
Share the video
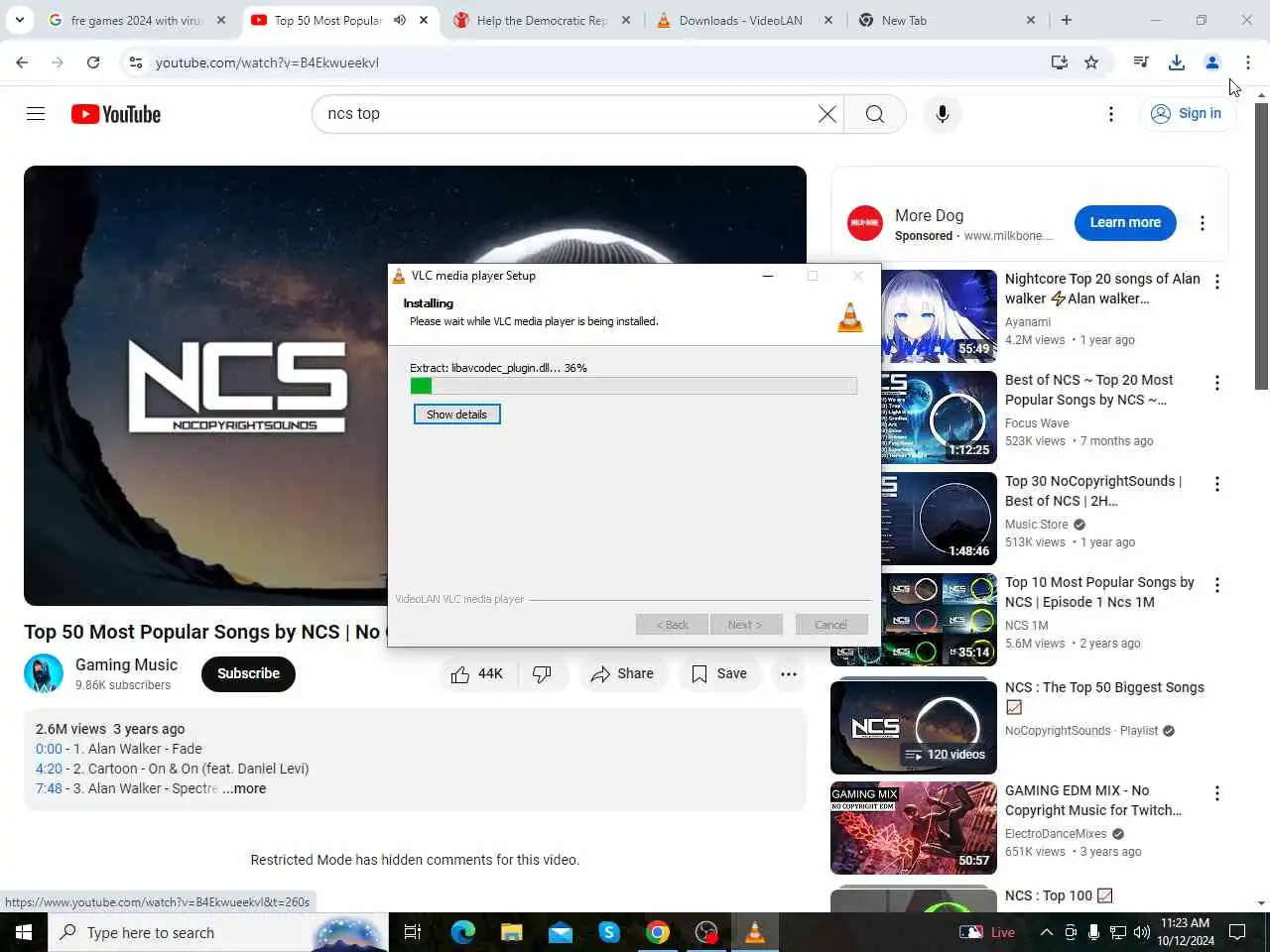tap(622, 674)
